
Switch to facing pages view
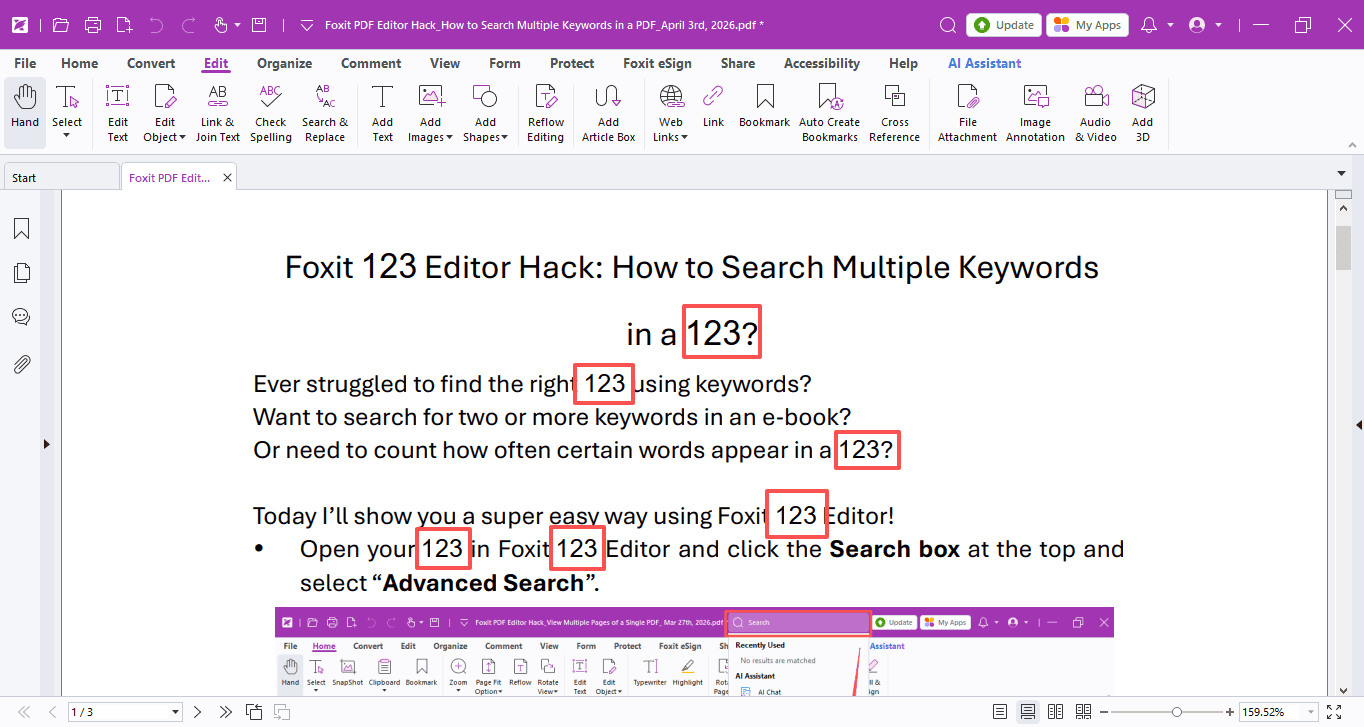click(1055, 712)
